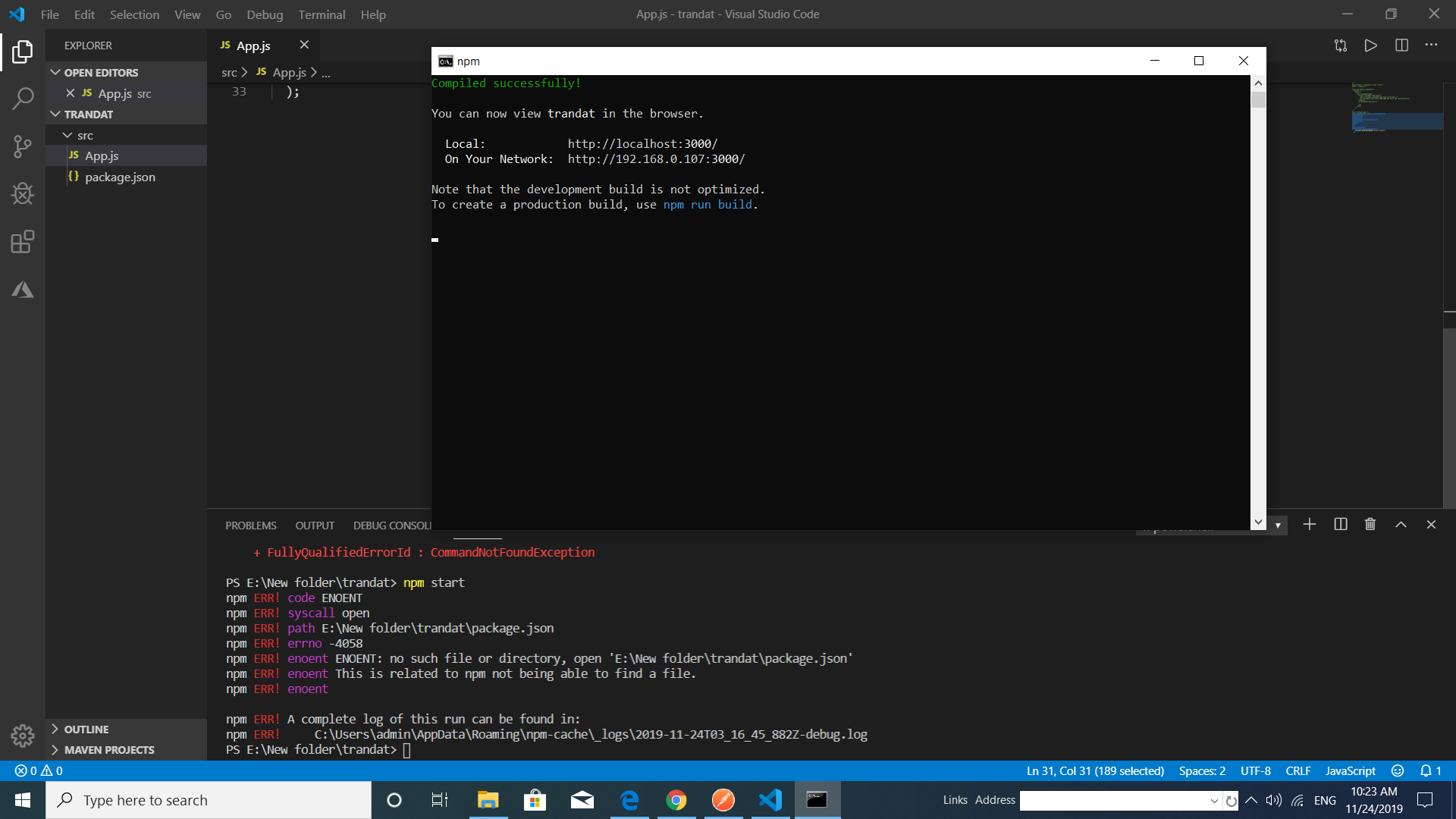Open the Selection menu

134,14
